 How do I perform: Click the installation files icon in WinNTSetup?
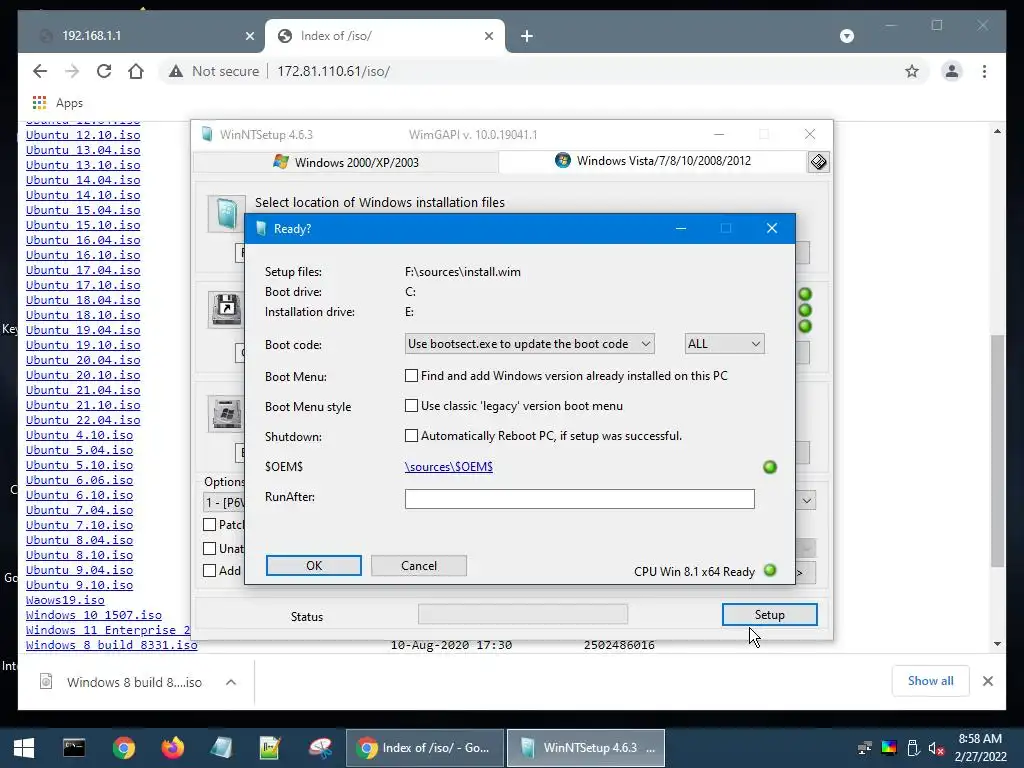[x=226, y=214]
